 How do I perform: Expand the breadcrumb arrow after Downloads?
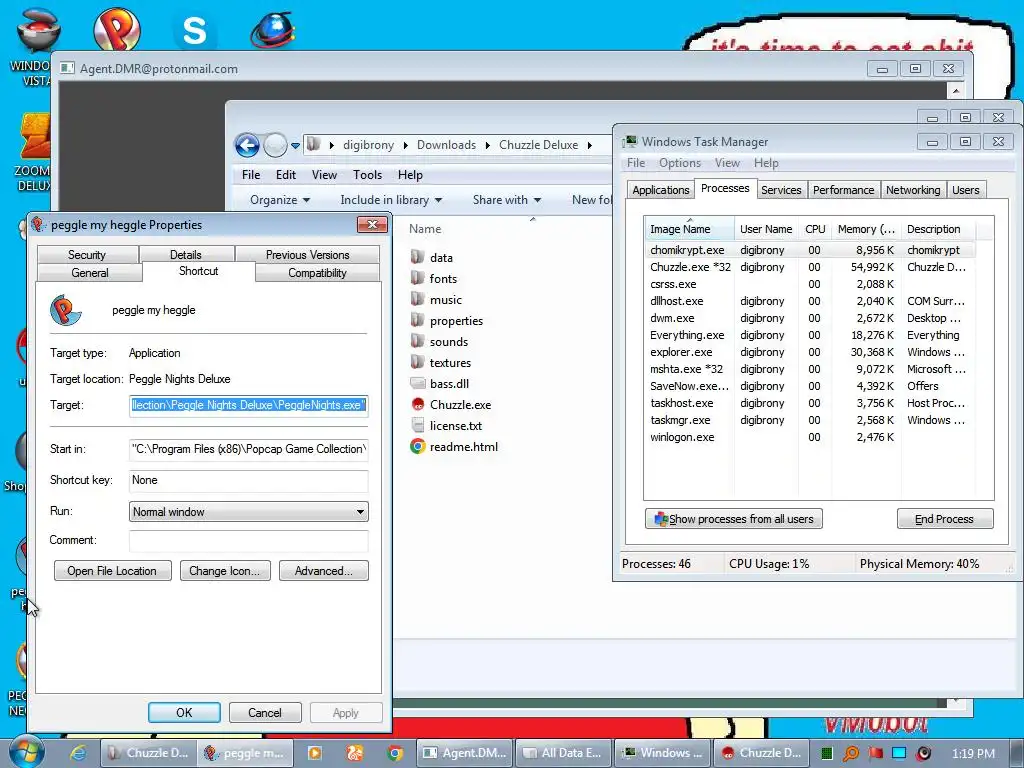click(x=487, y=145)
